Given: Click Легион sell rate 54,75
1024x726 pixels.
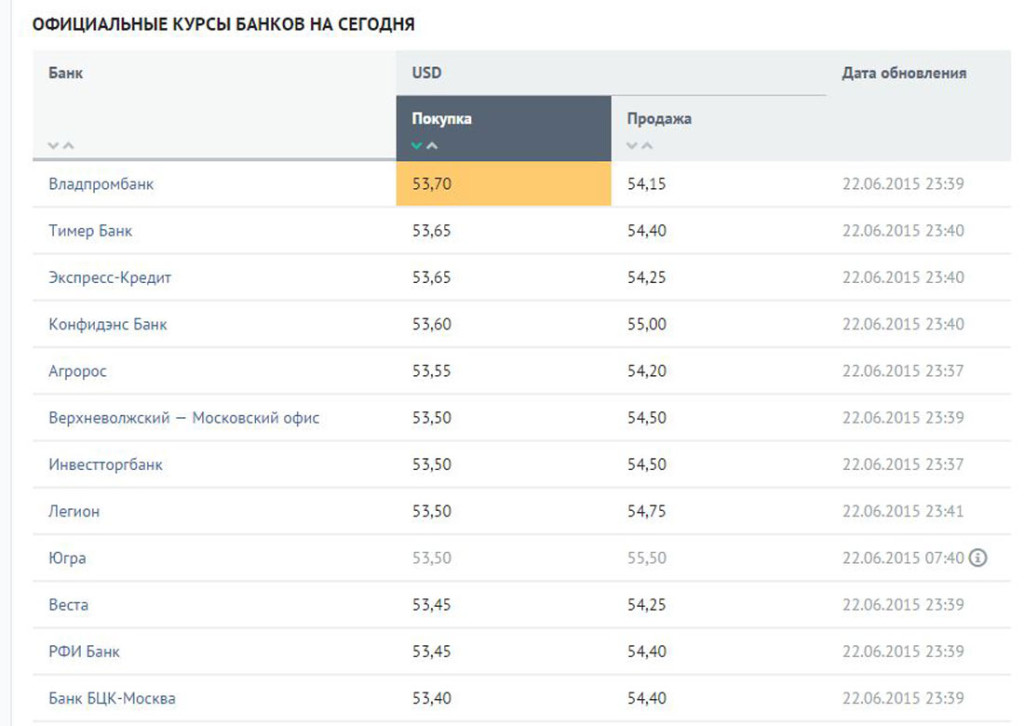Looking at the screenshot, I should [x=647, y=511].
